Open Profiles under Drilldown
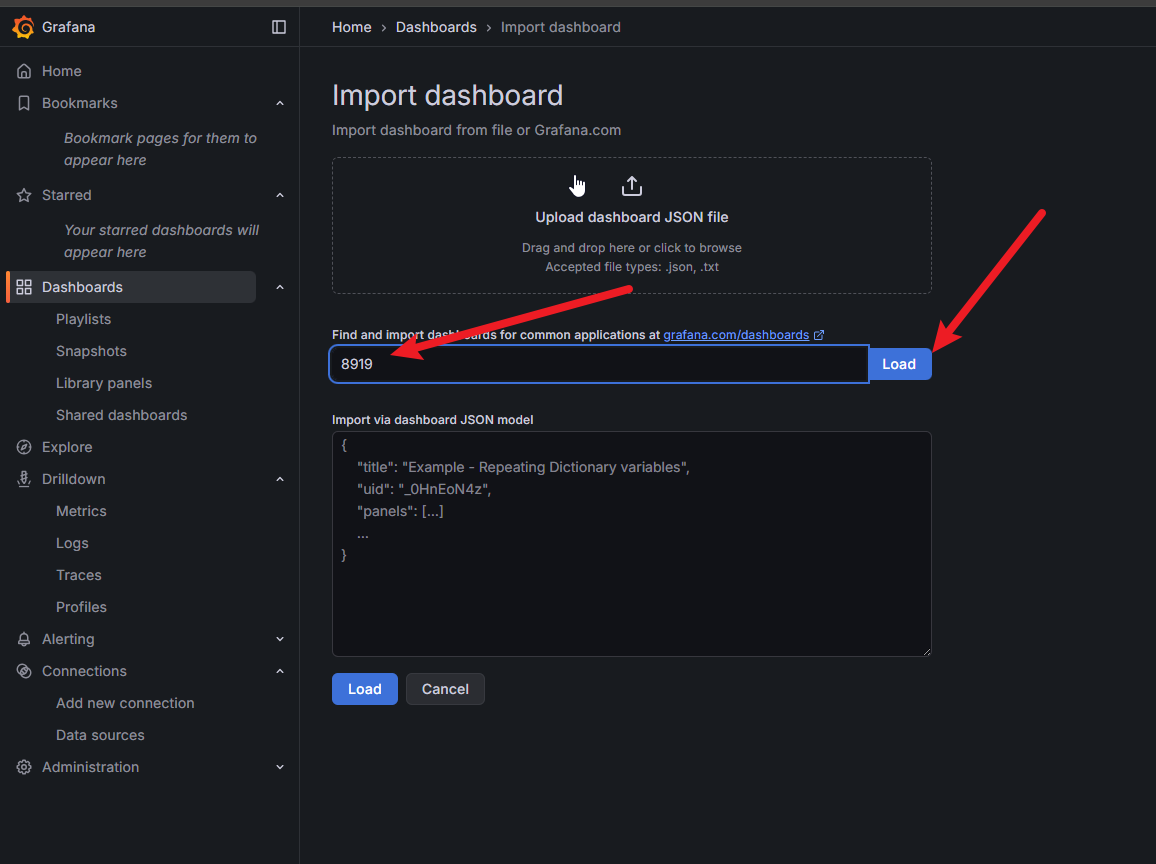Viewport: 1156px width, 864px height. point(81,607)
